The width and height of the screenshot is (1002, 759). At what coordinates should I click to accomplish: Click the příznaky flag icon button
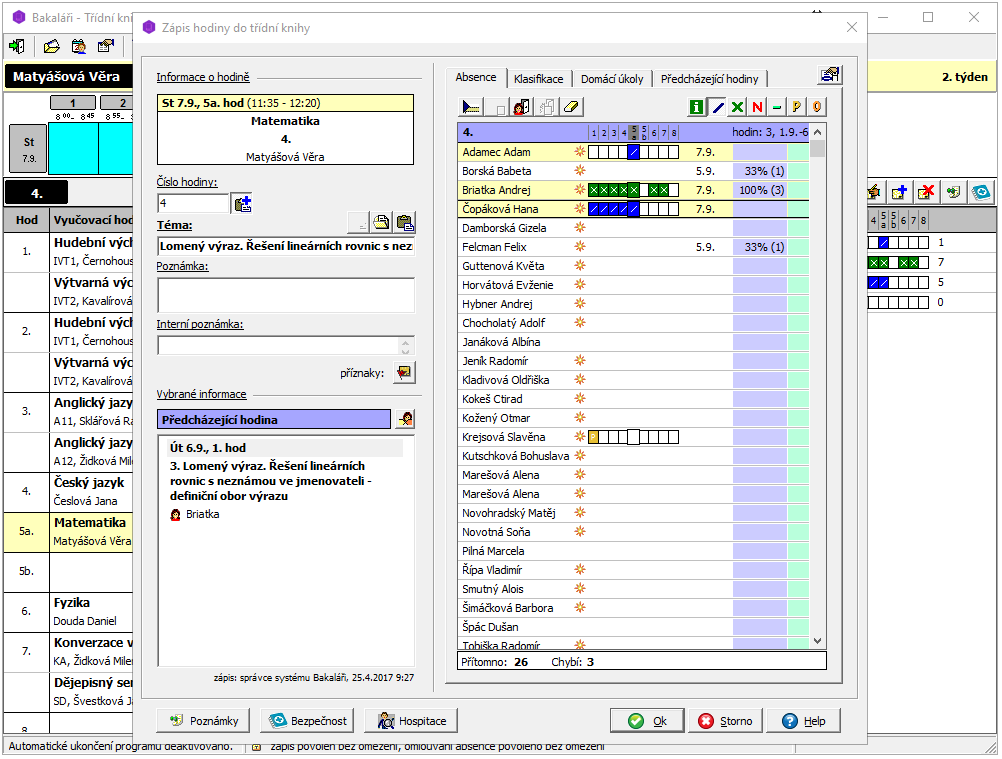click(x=404, y=372)
